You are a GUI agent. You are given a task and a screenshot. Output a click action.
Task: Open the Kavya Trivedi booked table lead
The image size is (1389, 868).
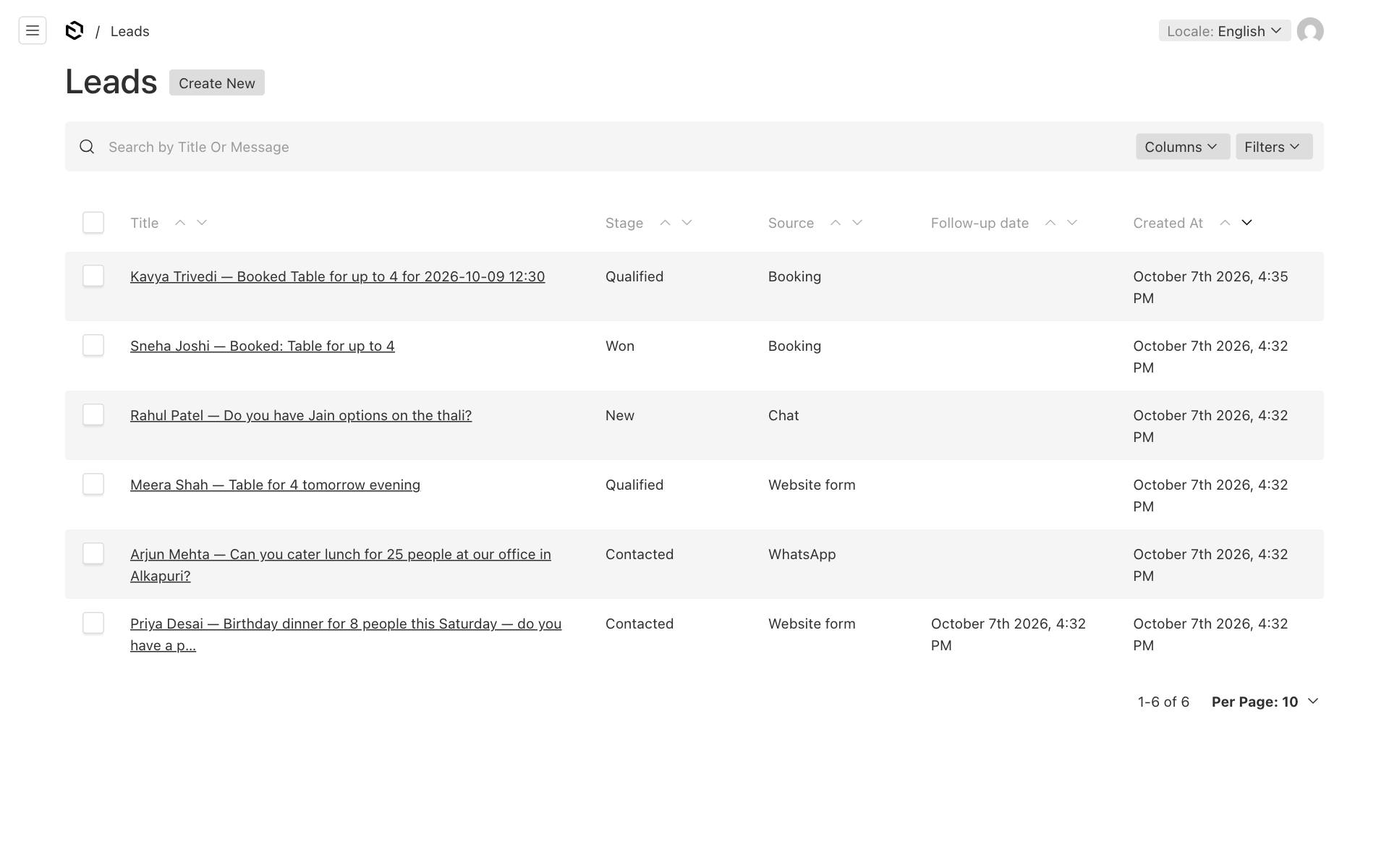pyautogui.click(x=337, y=276)
